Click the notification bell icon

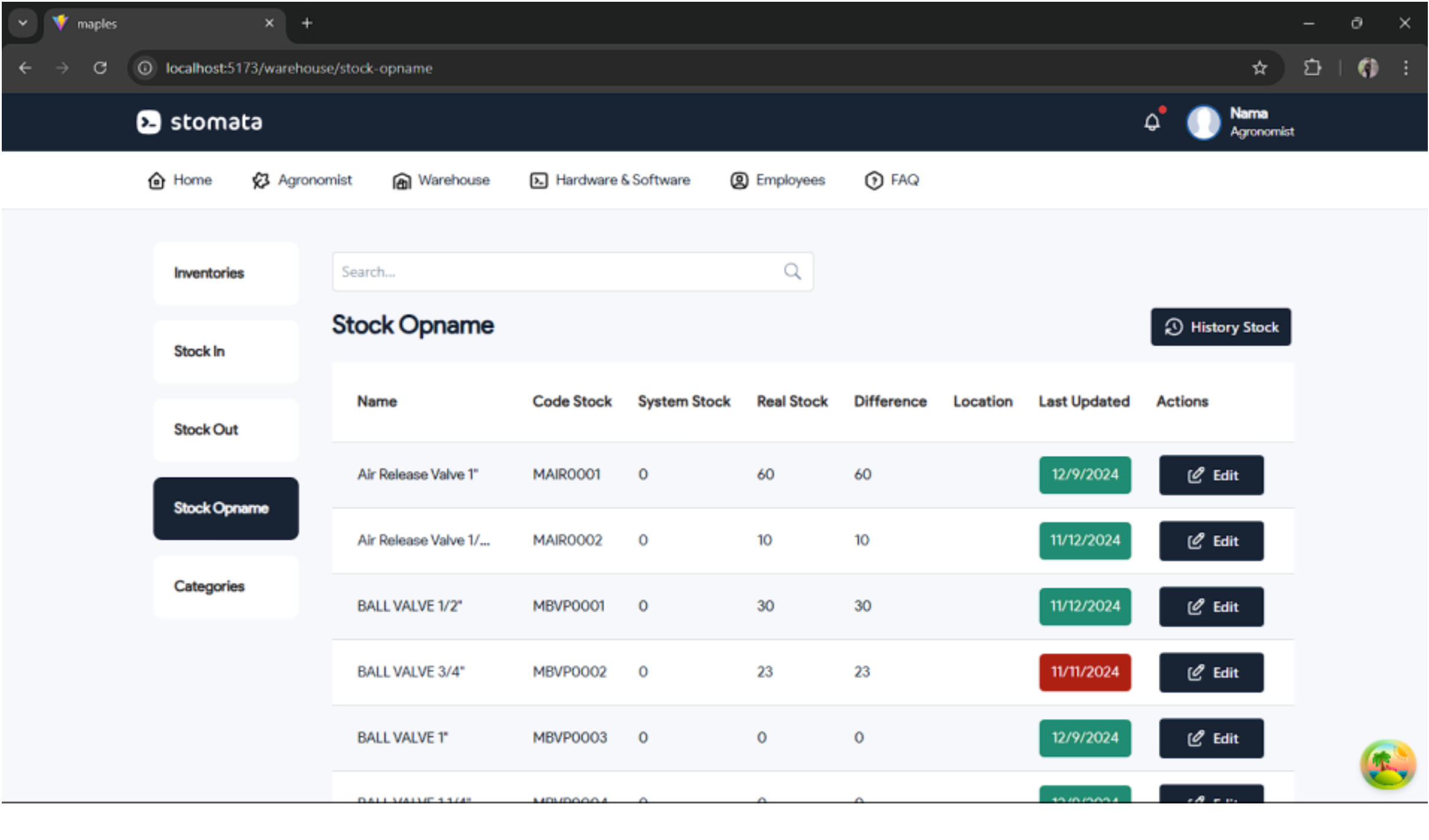(x=1151, y=122)
